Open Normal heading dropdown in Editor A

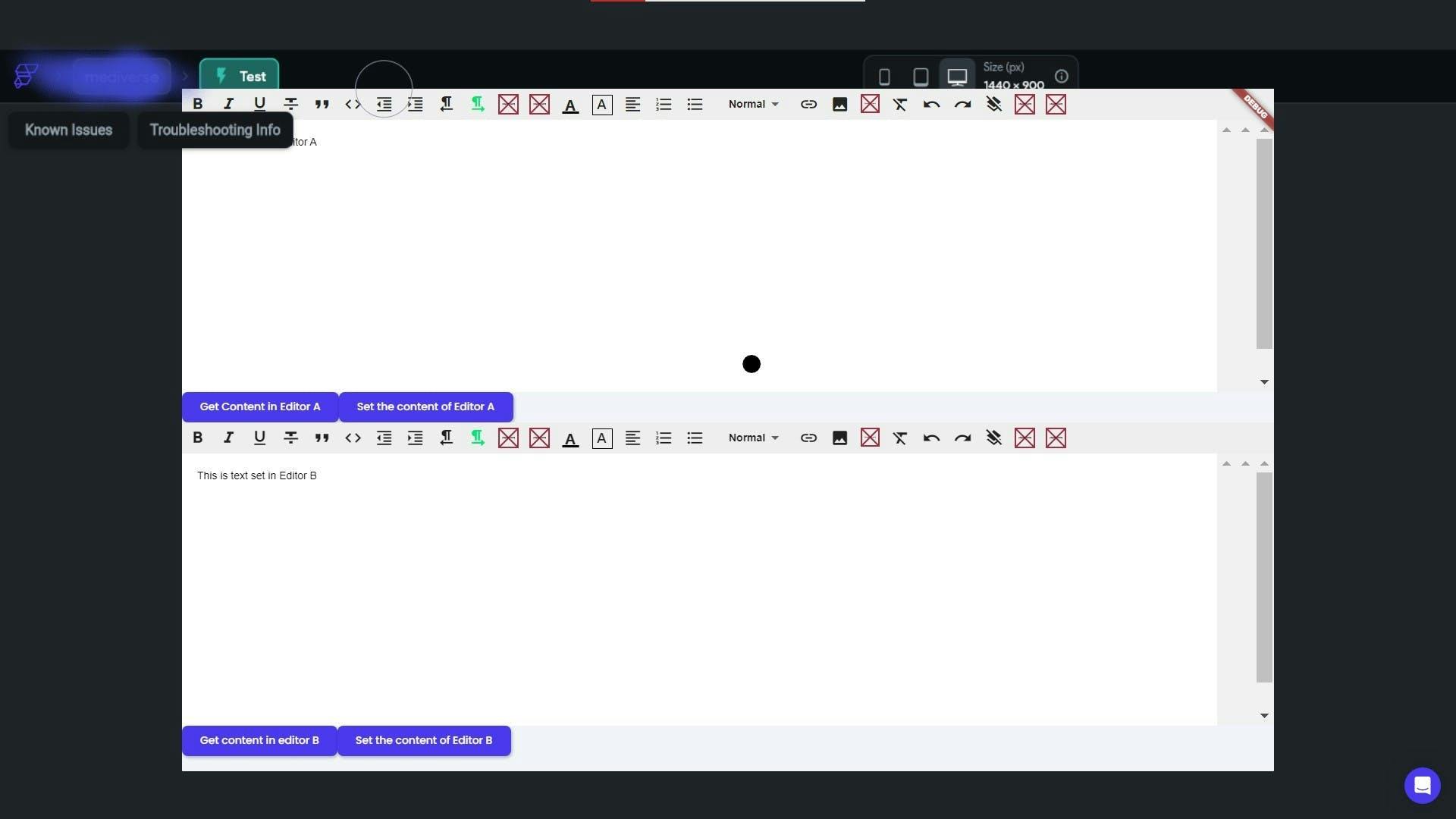(x=753, y=104)
